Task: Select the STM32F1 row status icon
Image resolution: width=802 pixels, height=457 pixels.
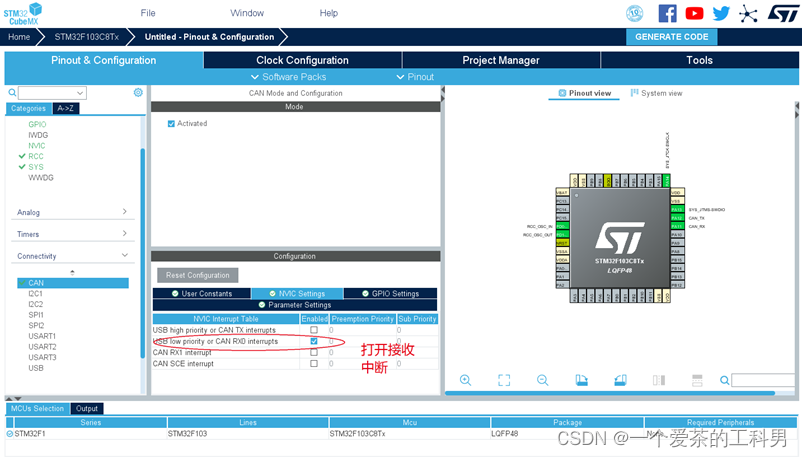Action: click(9, 433)
